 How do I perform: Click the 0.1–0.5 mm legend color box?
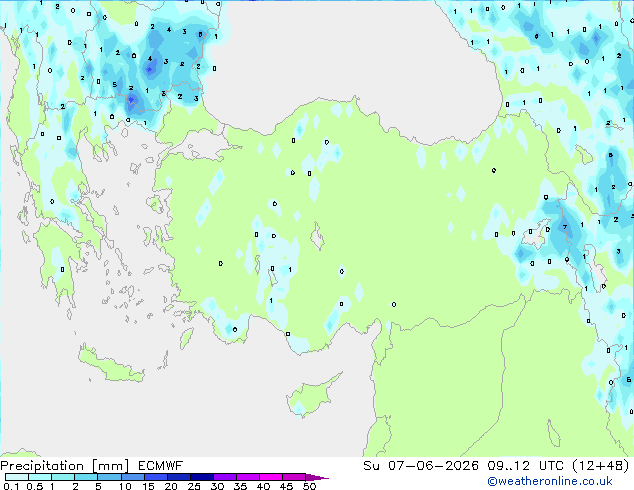[x=17, y=477]
